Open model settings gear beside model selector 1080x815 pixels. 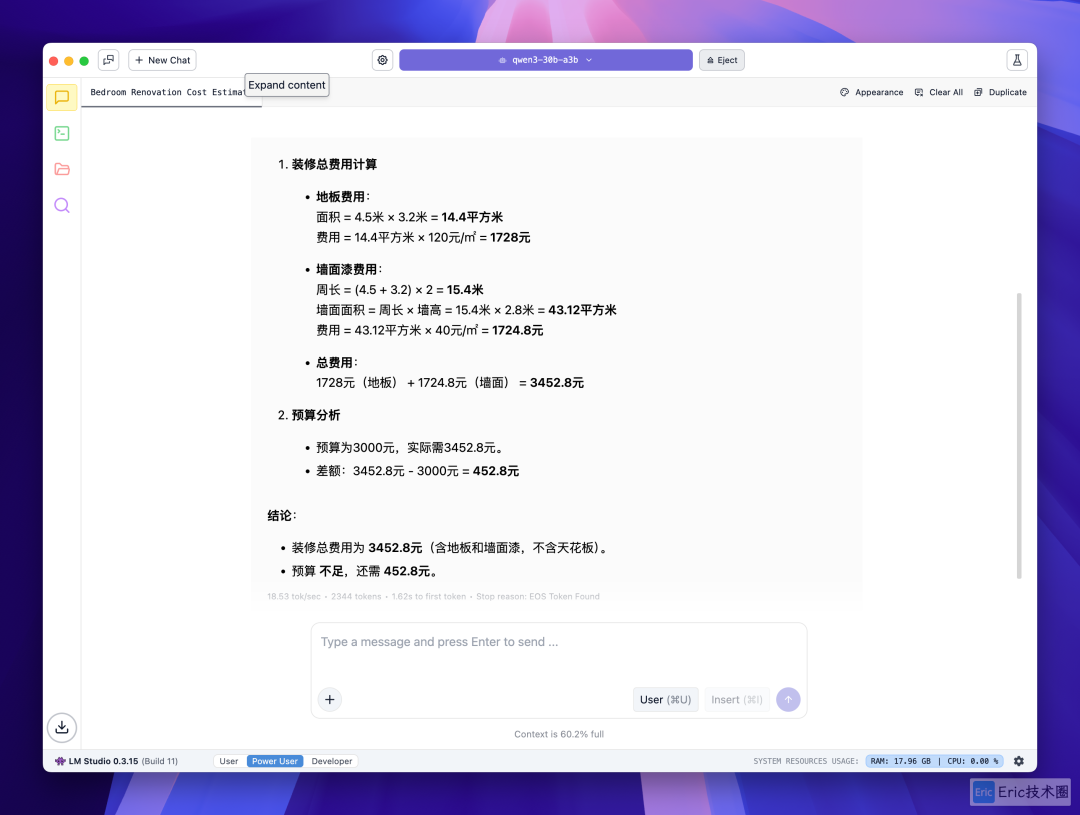pyautogui.click(x=382, y=60)
